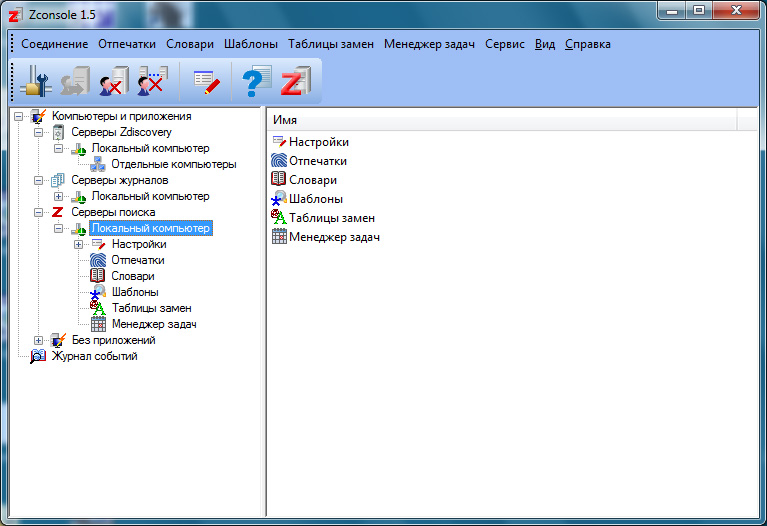Close the Zconsole window
Screen dimensions: 767x526
[x=736, y=10]
